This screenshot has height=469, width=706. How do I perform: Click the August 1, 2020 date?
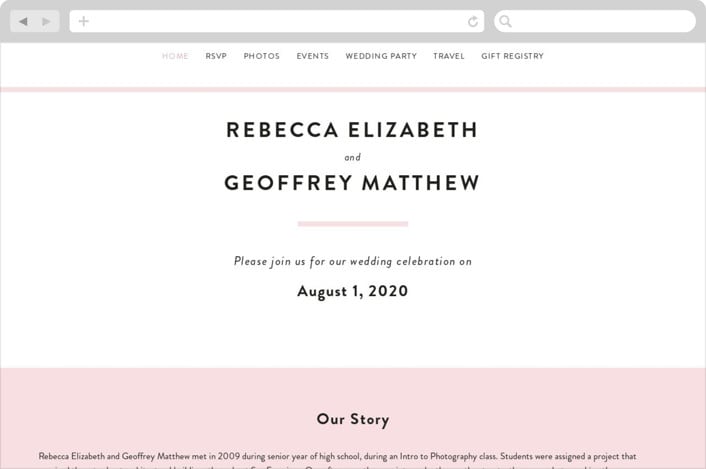[x=353, y=291]
